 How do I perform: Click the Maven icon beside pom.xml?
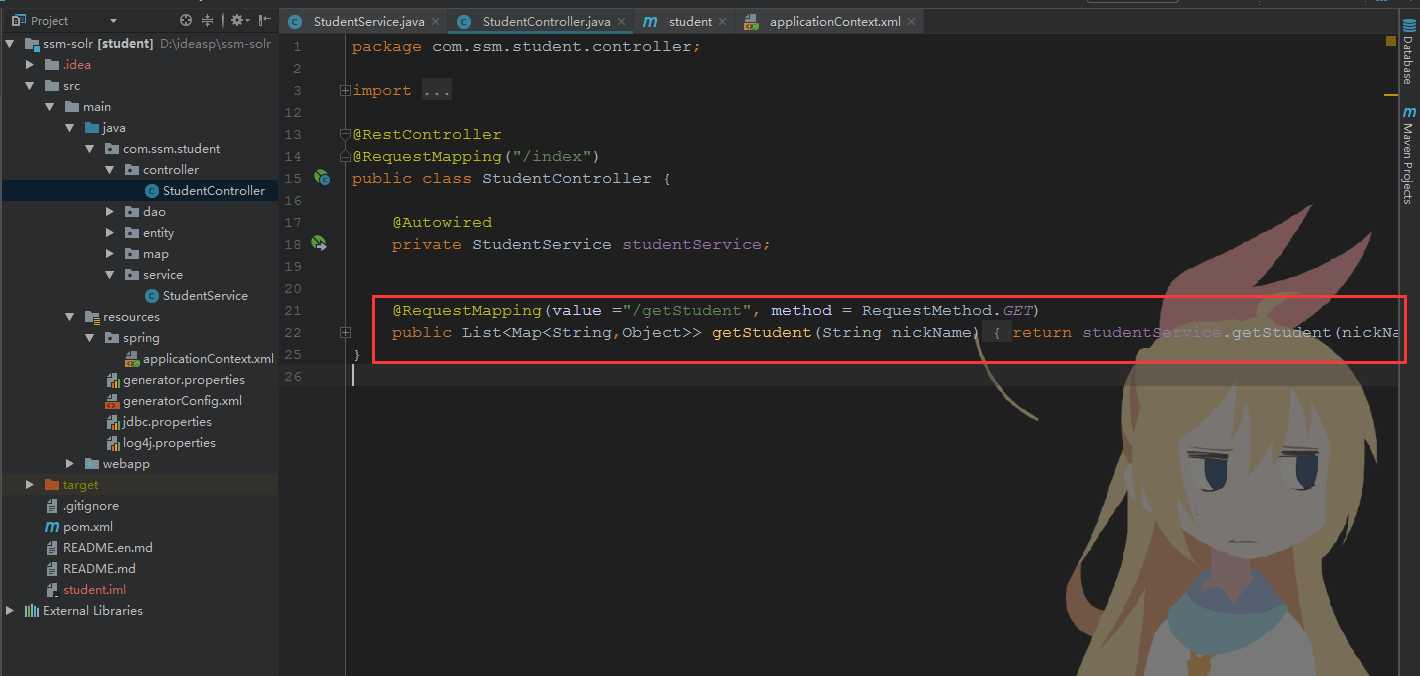[x=53, y=527]
